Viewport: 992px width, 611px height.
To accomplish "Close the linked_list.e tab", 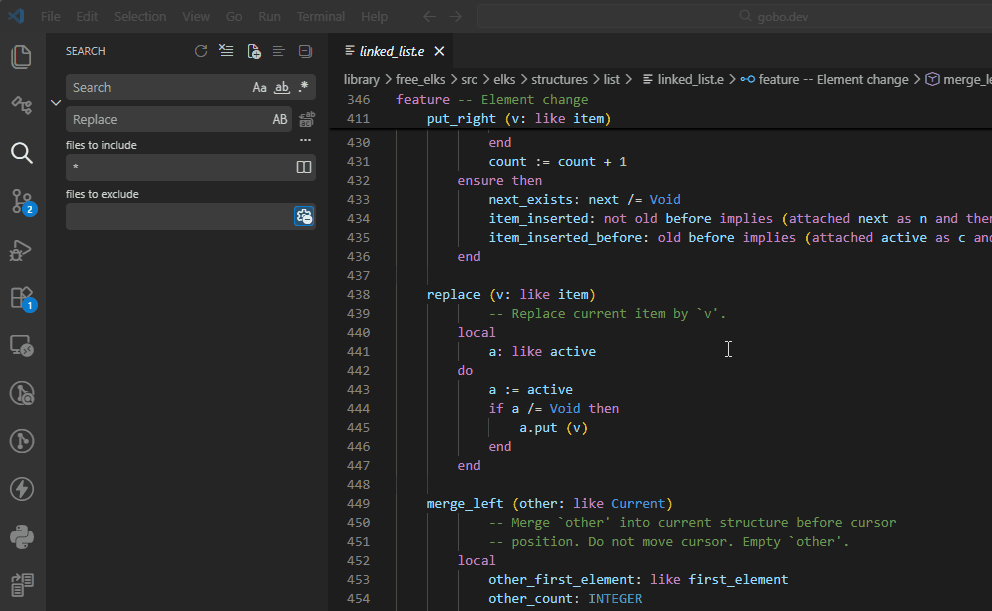I will 439,51.
